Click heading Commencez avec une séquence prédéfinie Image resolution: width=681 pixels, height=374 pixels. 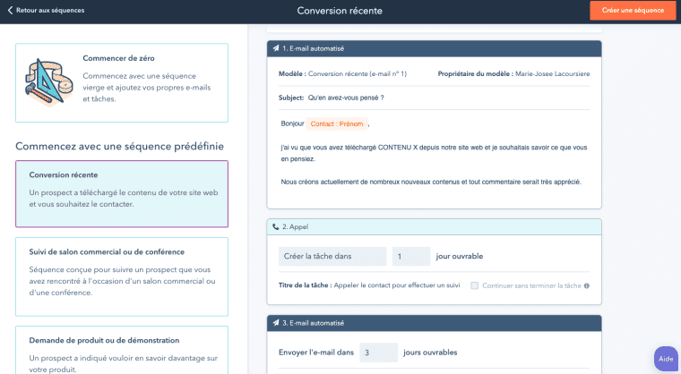[x=120, y=146]
